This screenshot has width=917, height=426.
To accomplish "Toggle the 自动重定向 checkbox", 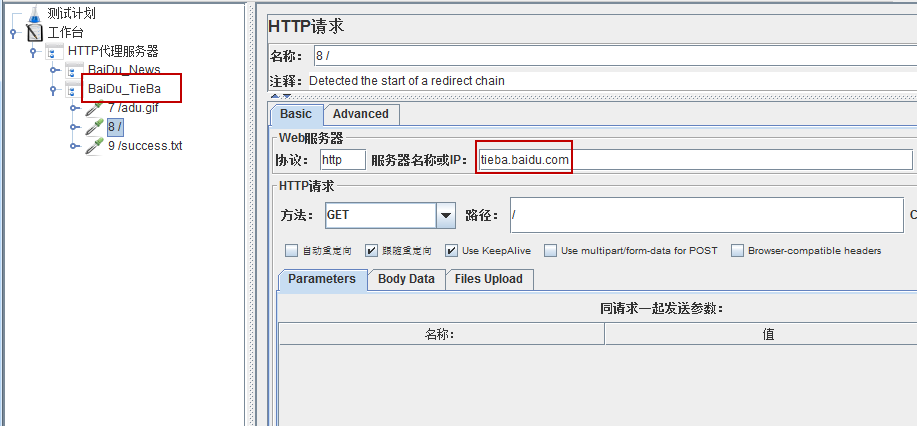I will [291, 251].
